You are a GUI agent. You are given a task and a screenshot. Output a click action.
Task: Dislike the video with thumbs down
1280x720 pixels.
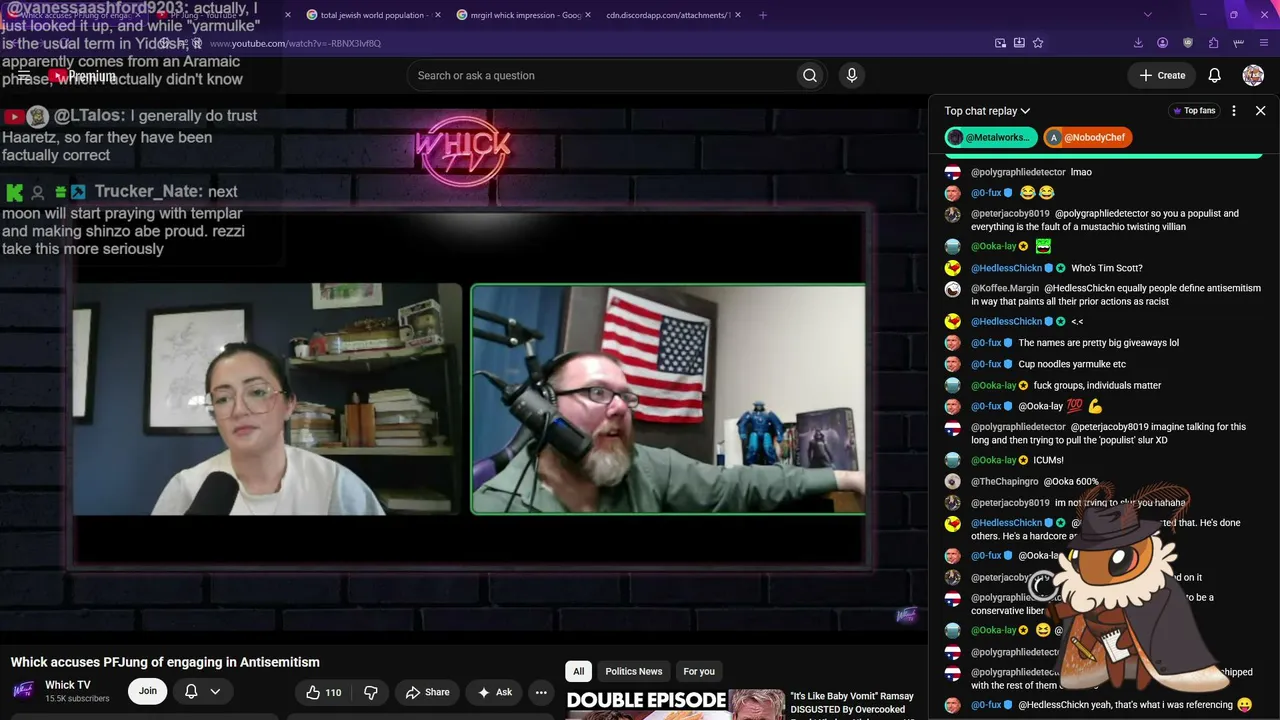point(371,692)
